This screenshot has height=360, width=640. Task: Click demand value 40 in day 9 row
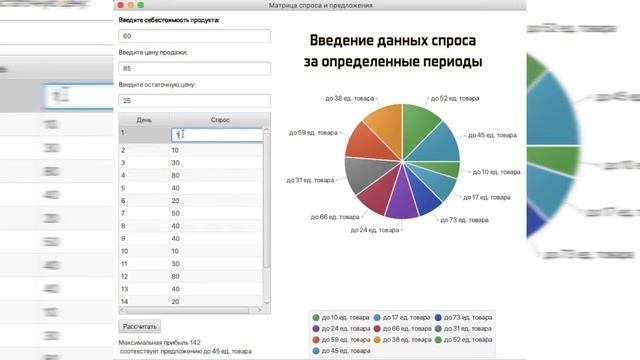click(x=176, y=239)
